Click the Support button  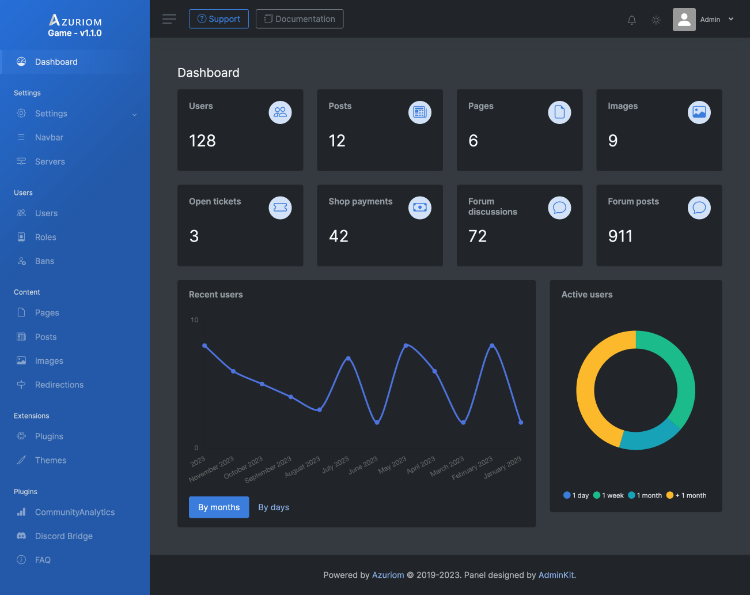[x=219, y=19]
